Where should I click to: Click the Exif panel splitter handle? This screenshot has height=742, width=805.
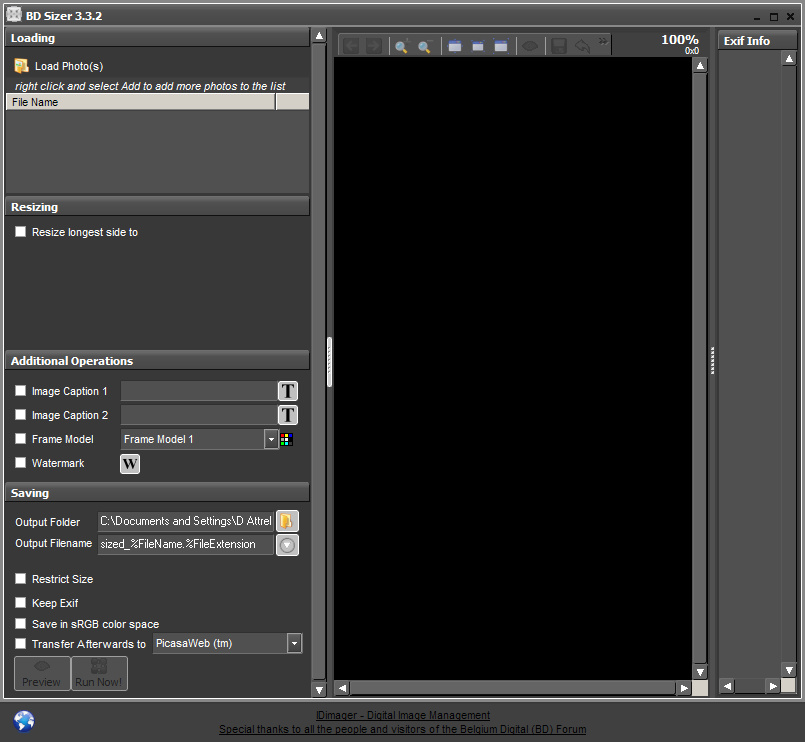click(x=713, y=360)
